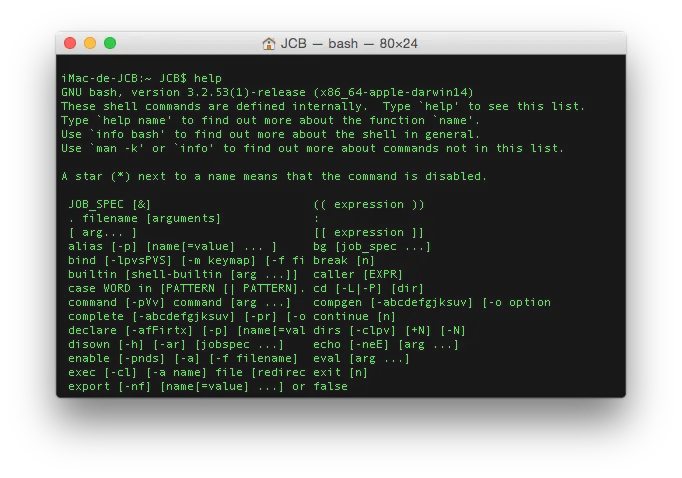Image resolution: width=682 pixels, height=478 pixels.
Task: Click the 'disown [-h] [-ar] [jobspec ...]' entry
Action: click(176, 344)
